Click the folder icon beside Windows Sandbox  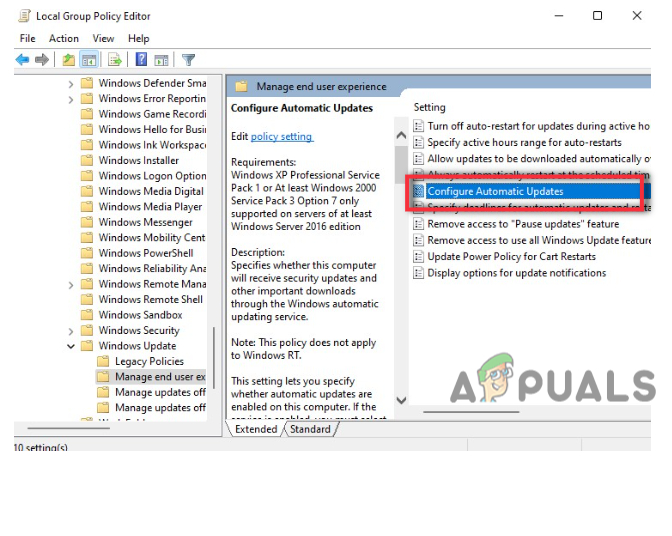[87, 314]
